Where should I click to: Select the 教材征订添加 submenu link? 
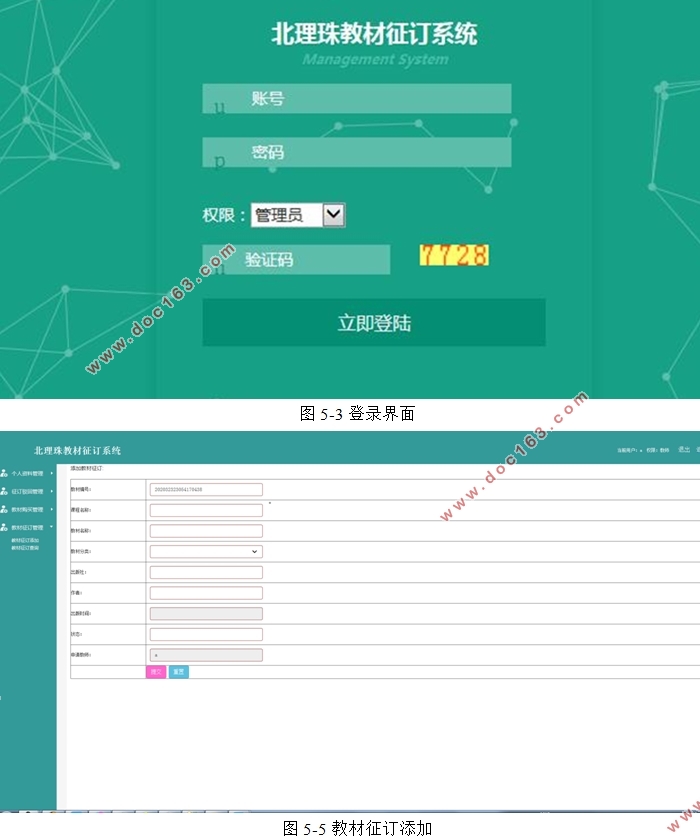pyautogui.click(x=25, y=540)
